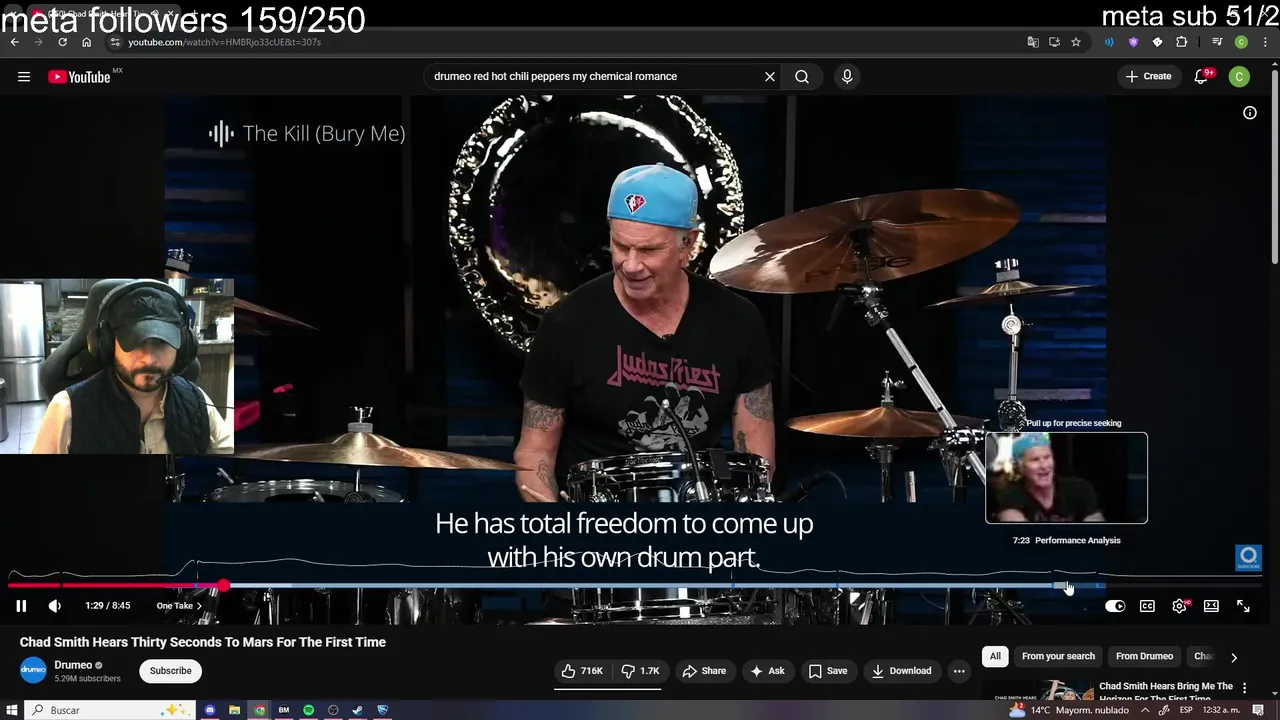This screenshot has width=1280, height=720.
Task: Enter full screen mode
Action: [x=1243, y=606]
